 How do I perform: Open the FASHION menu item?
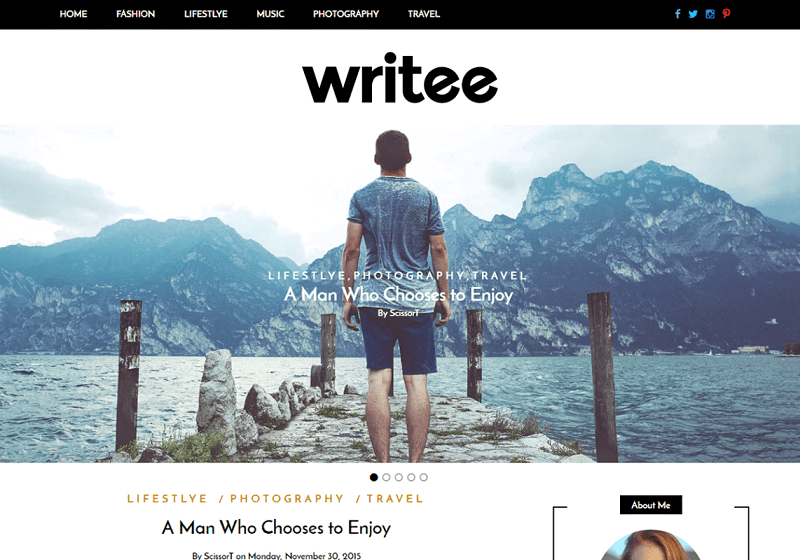pyautogui.click(x=135, y=14)
